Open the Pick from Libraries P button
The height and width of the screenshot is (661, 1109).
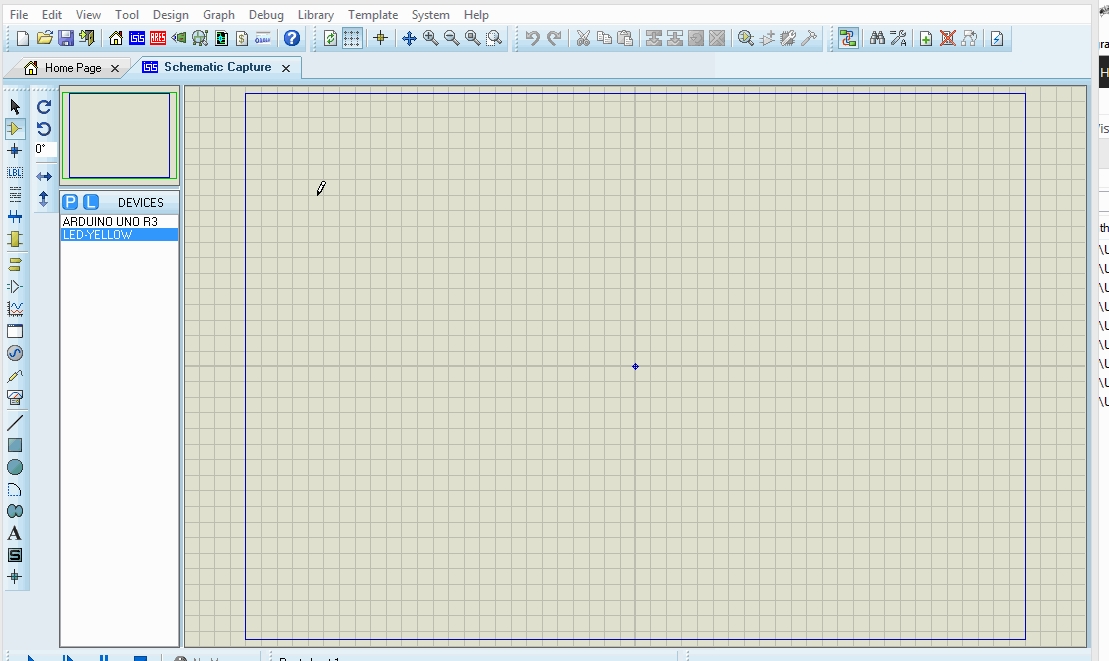coord(70,202)
